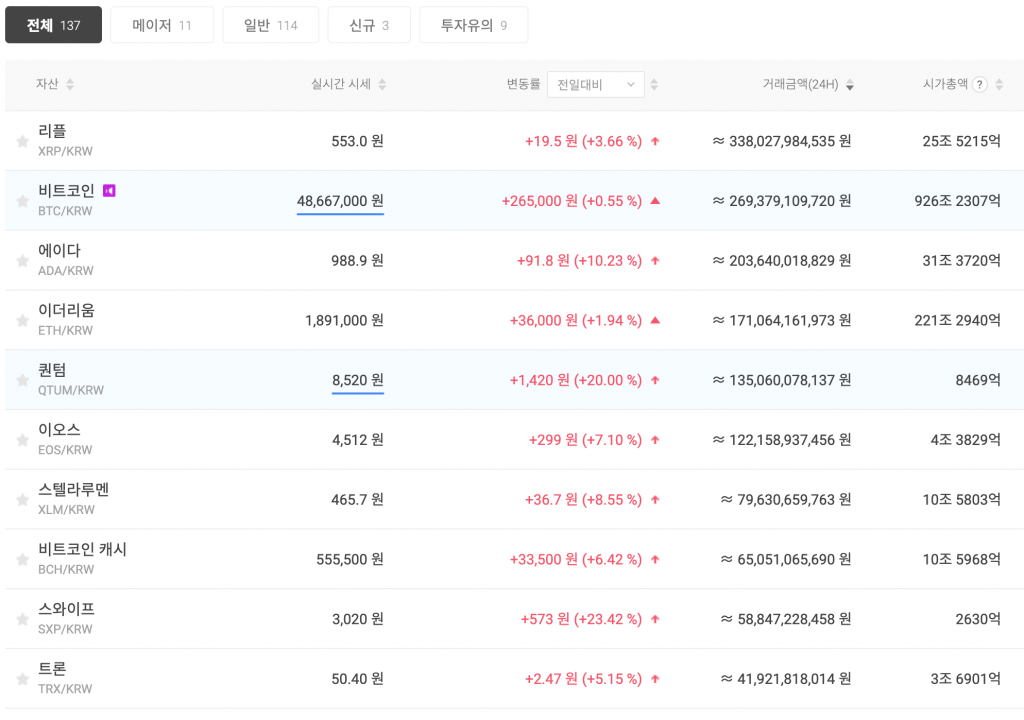
Task: Switch to the 메이저 tab
Action: tap(161, 25)
